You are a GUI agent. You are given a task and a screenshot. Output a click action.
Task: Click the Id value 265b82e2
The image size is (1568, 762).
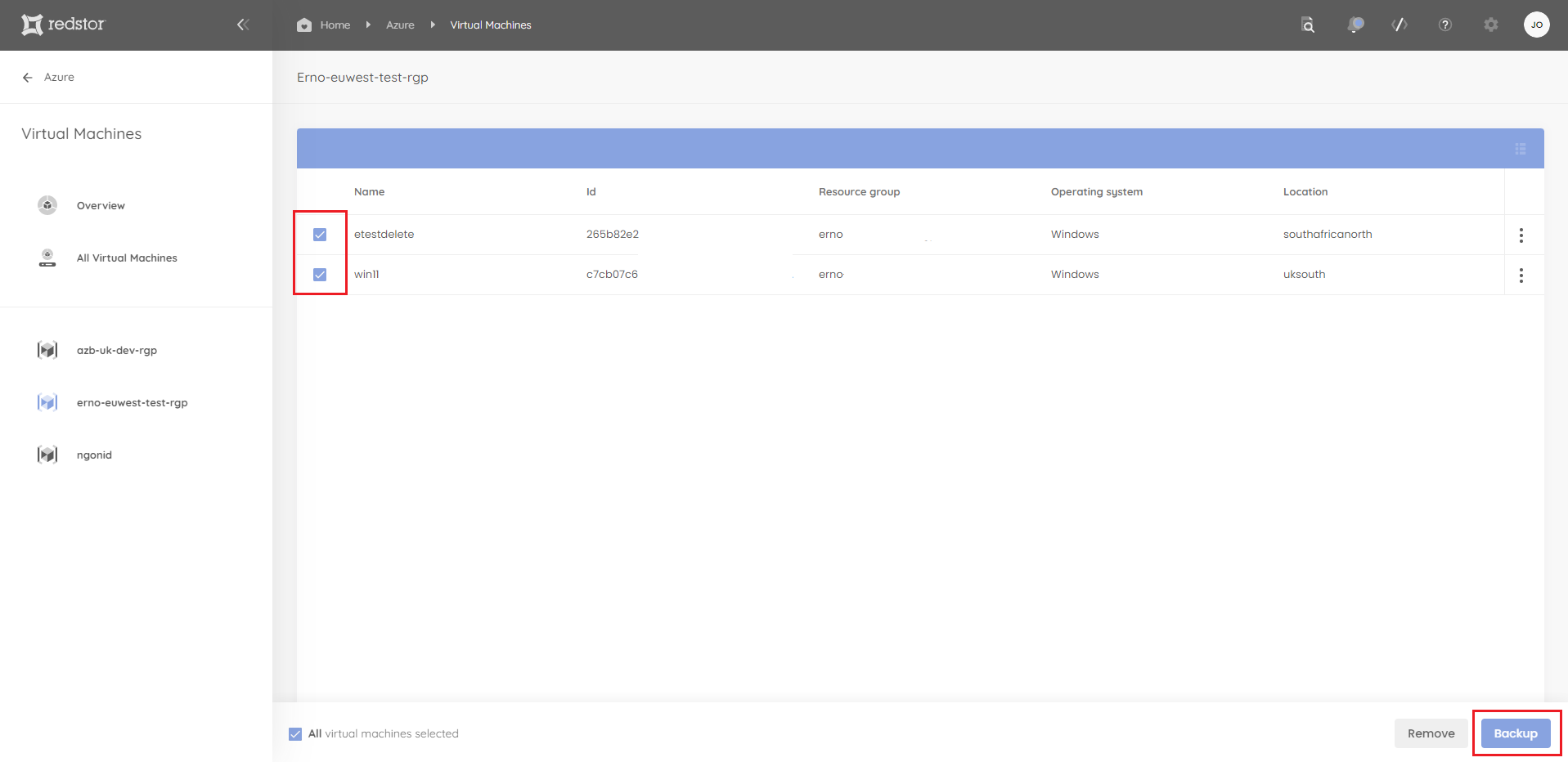click(613, 235)
